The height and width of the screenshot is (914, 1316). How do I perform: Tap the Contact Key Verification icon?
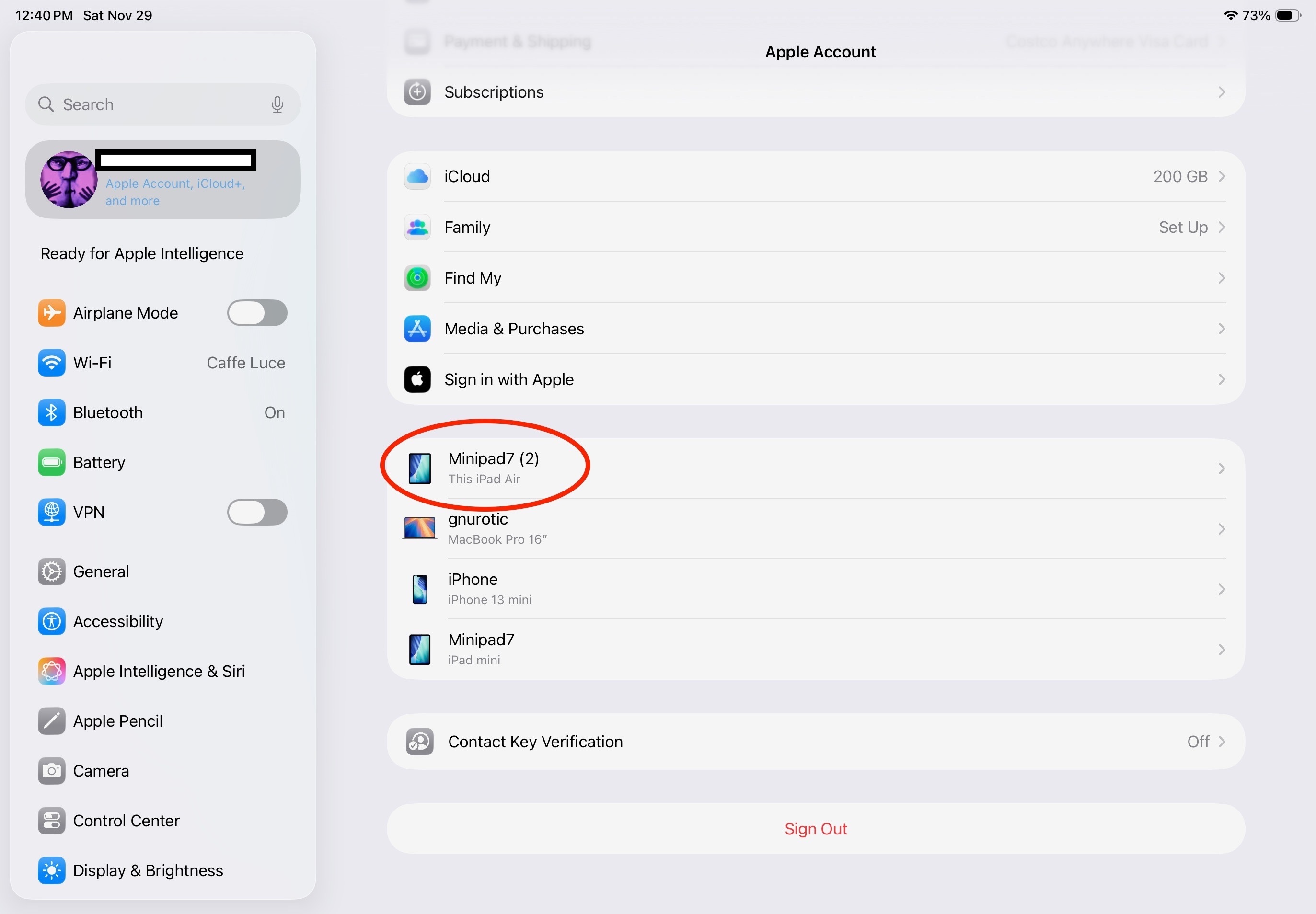coord(419,742)
